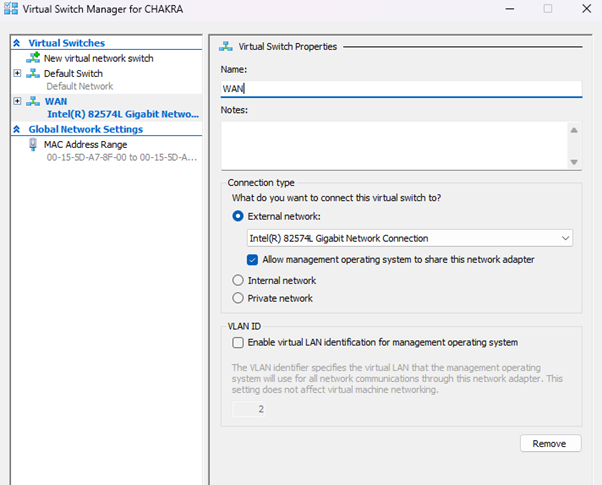Screen dimensions: 602x485
Task: Collapse the Virtual Switches section chevron
Action: (17, 44)
